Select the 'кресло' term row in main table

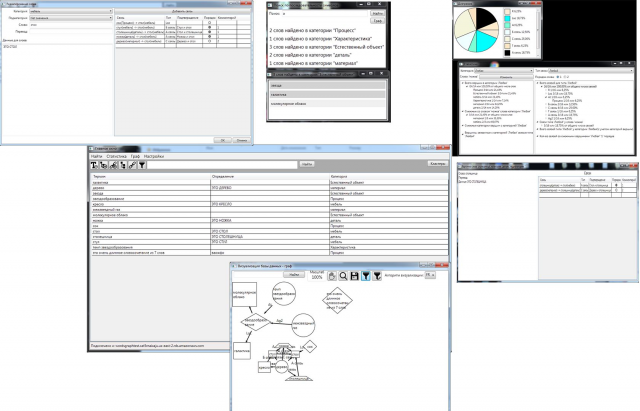pyautogui.click(x=269, y=204)
